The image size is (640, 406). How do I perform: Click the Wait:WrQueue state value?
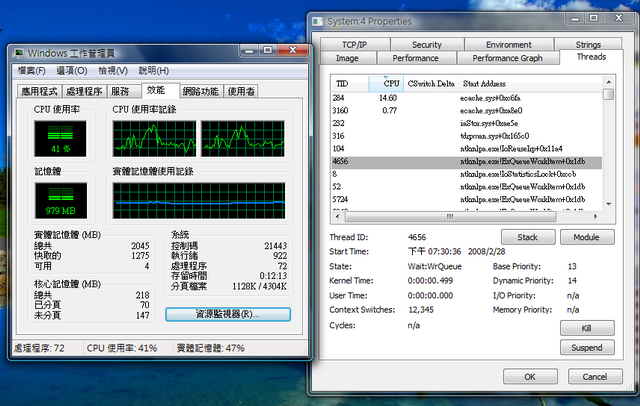coord(435,266)
